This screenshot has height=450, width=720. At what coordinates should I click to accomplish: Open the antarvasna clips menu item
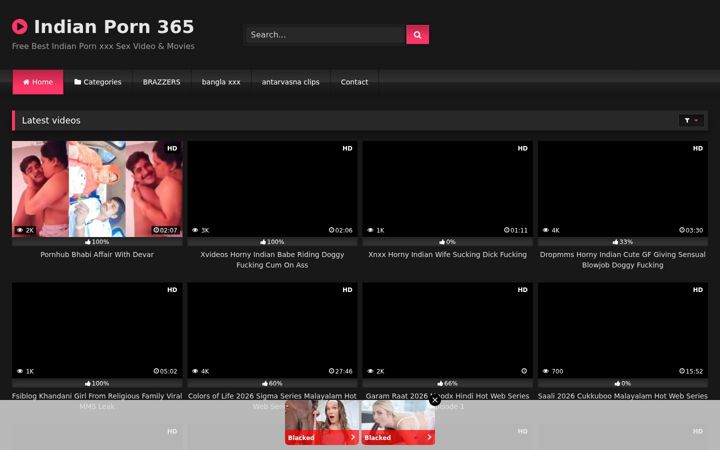pos(291,82)
